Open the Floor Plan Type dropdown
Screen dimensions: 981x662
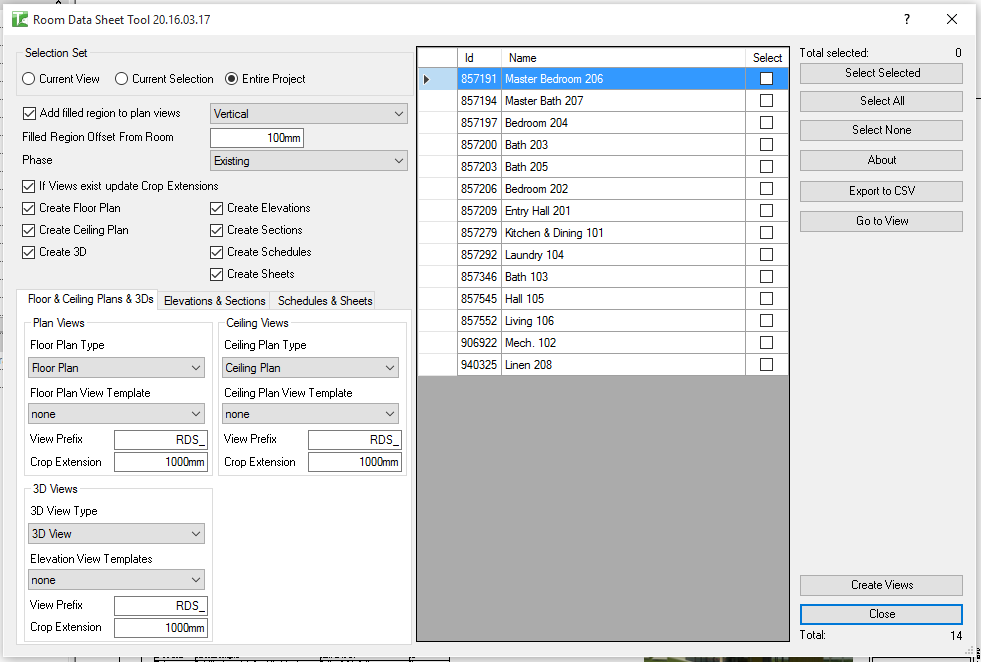(x=116, y=368)
